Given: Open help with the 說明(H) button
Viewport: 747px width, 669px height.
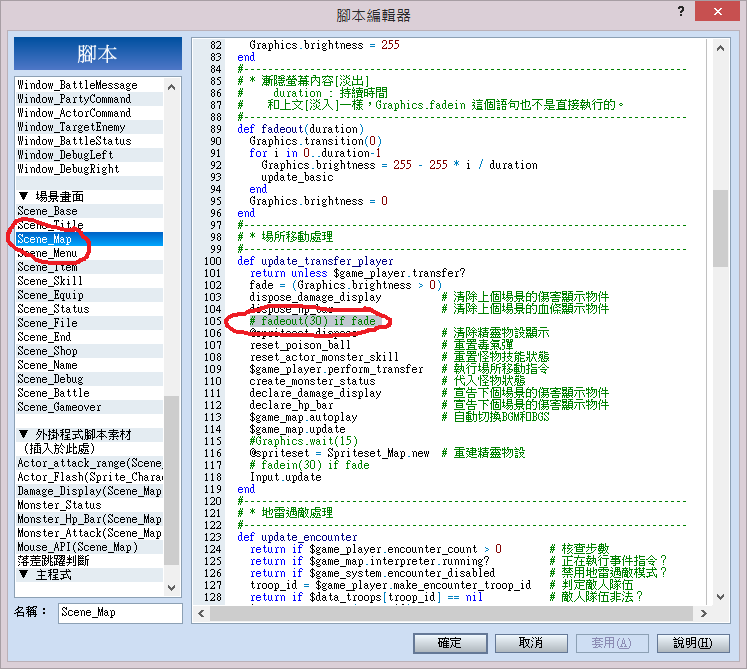Looking at the screenshot, I should point(693,643).
